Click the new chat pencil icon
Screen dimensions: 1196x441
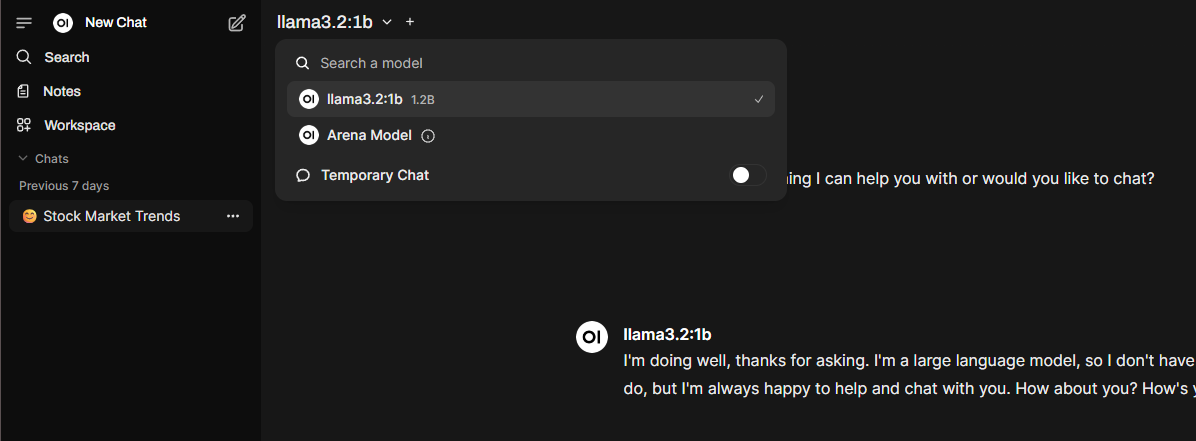click(237, 23)
